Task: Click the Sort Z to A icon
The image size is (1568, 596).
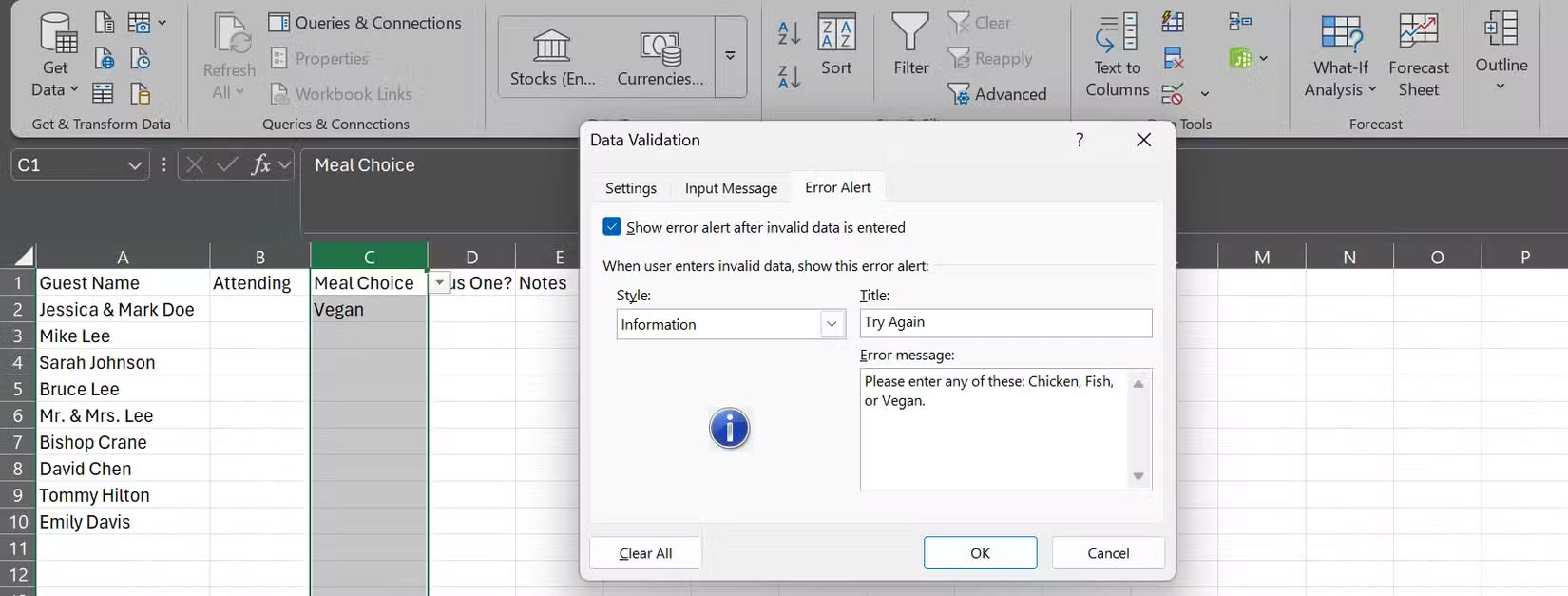Action: point(789,76)
